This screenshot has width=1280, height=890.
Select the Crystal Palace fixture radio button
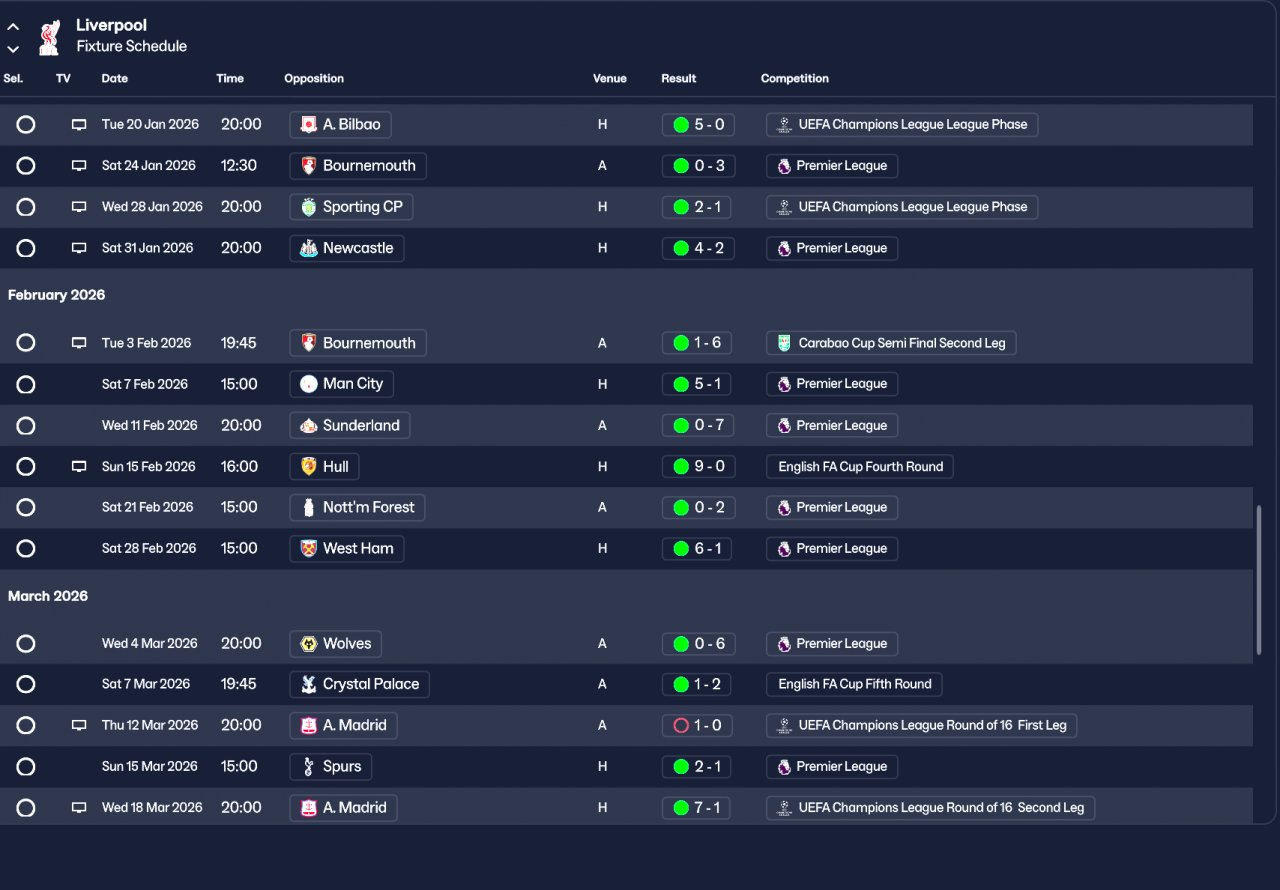click(x=26, y=684)
